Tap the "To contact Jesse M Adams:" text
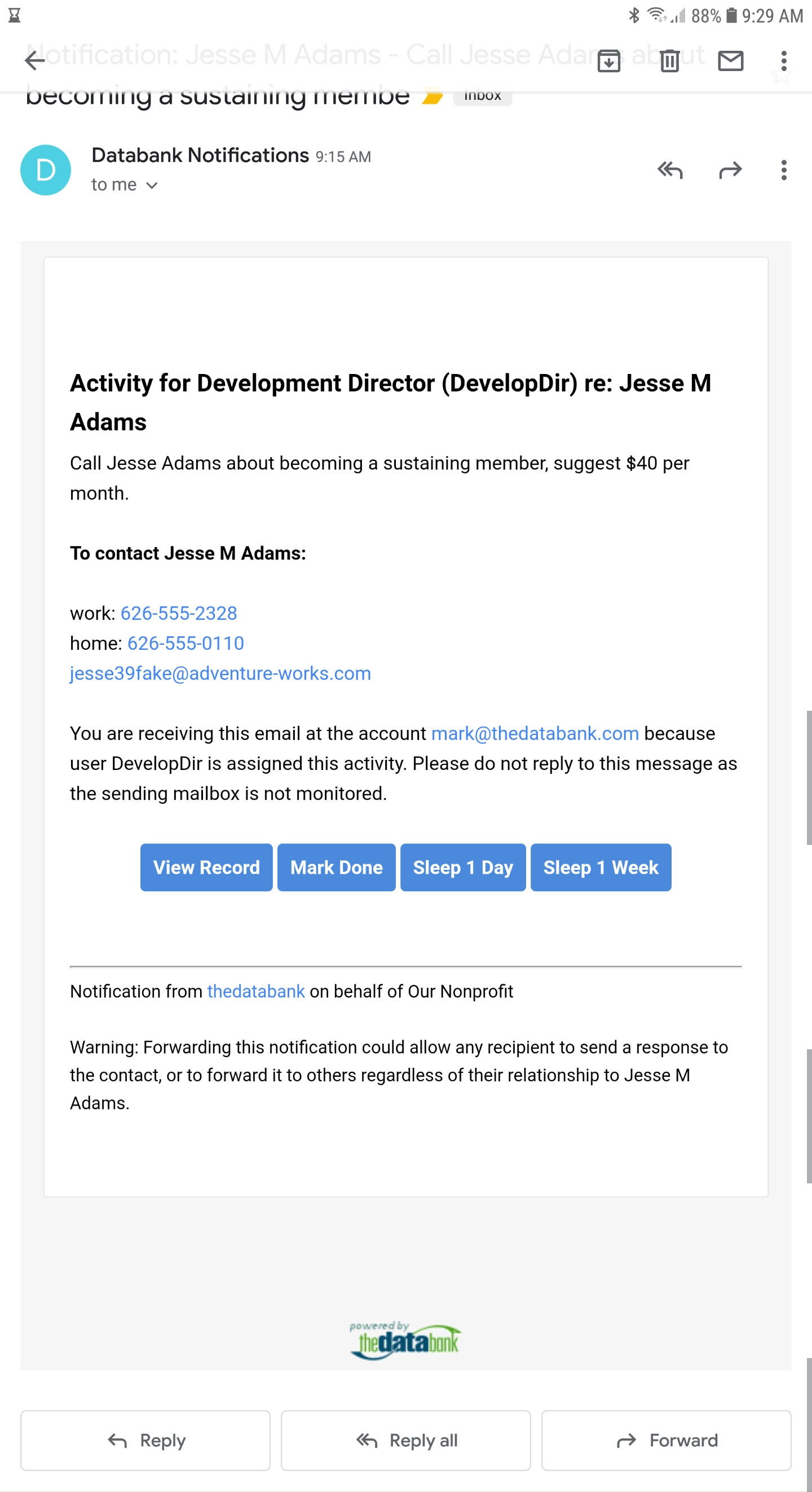 188,553
